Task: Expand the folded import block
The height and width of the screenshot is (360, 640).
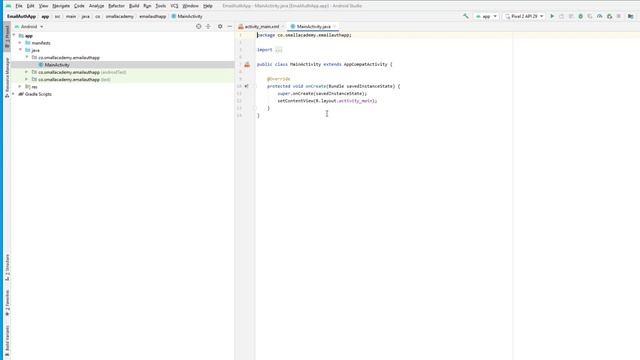Action: [x=279, y=50]
